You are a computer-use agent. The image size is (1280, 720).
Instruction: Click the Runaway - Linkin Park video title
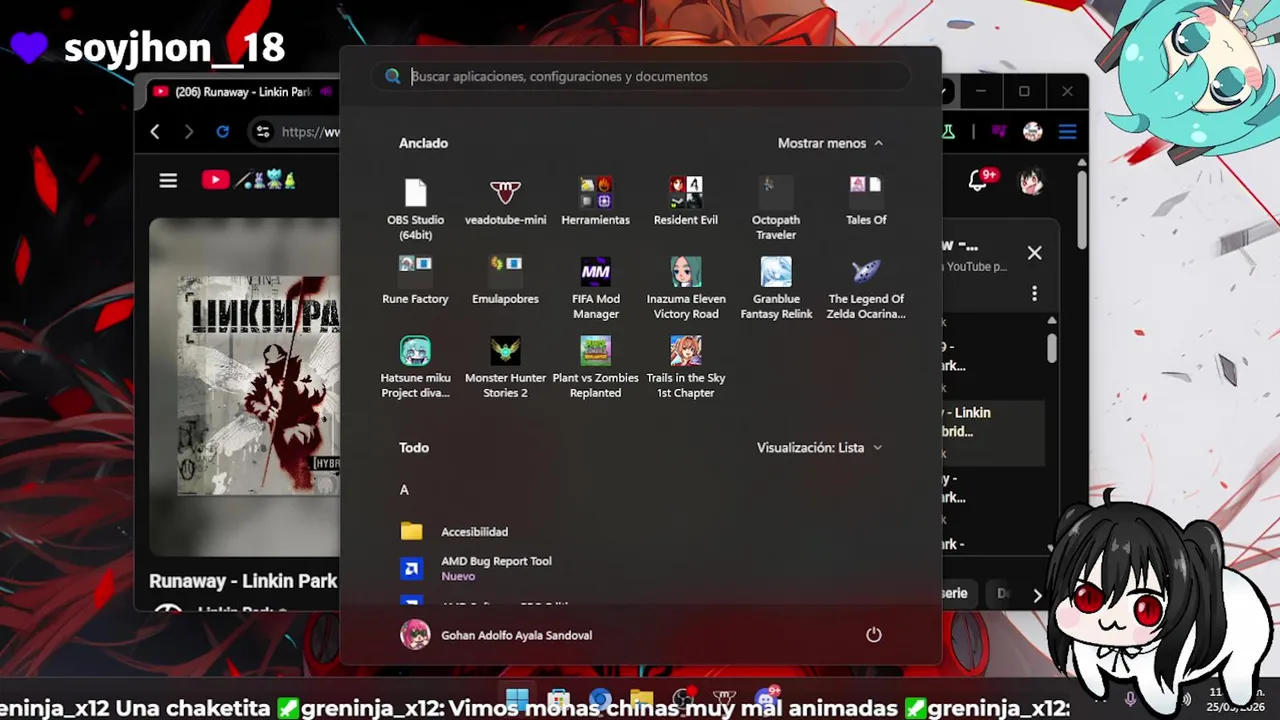243,581
